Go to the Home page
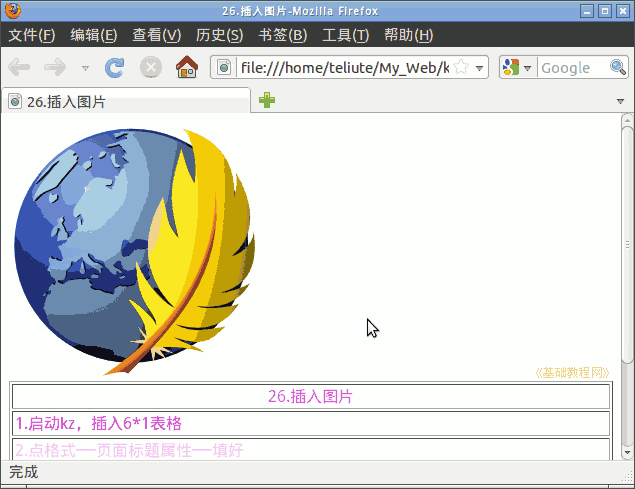This screenshot has height=489, width=635. pos(187,67)
